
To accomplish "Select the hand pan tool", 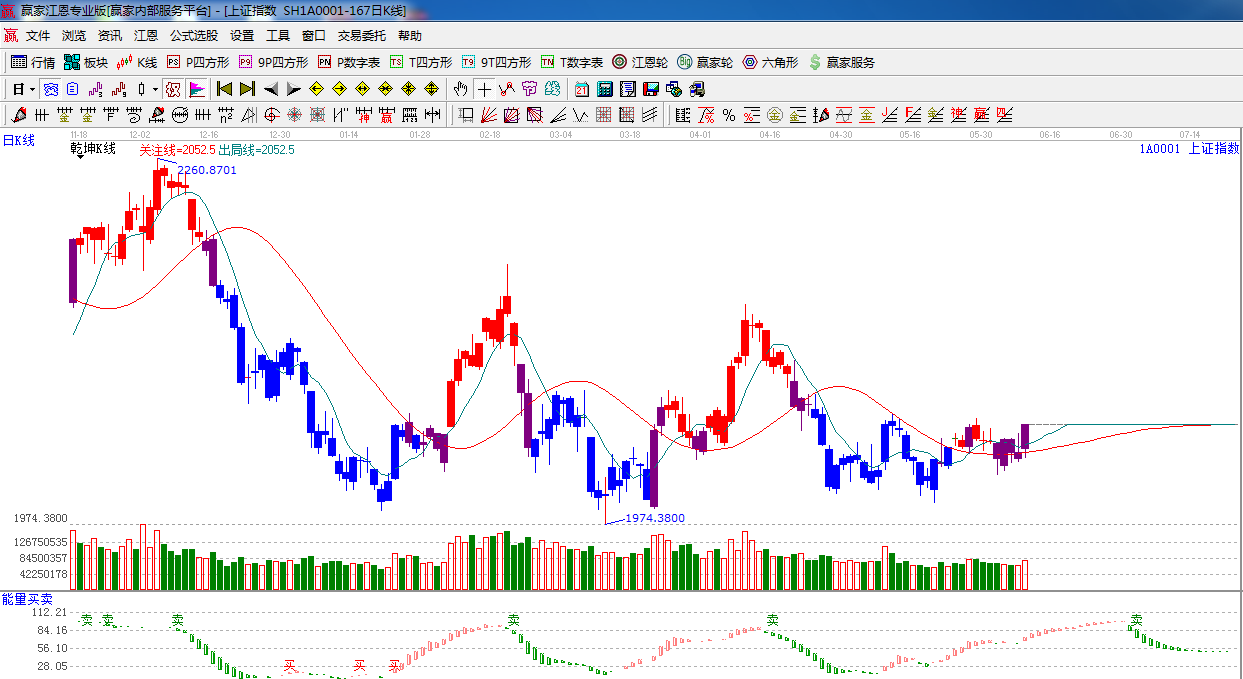I will tap(460, 89).
